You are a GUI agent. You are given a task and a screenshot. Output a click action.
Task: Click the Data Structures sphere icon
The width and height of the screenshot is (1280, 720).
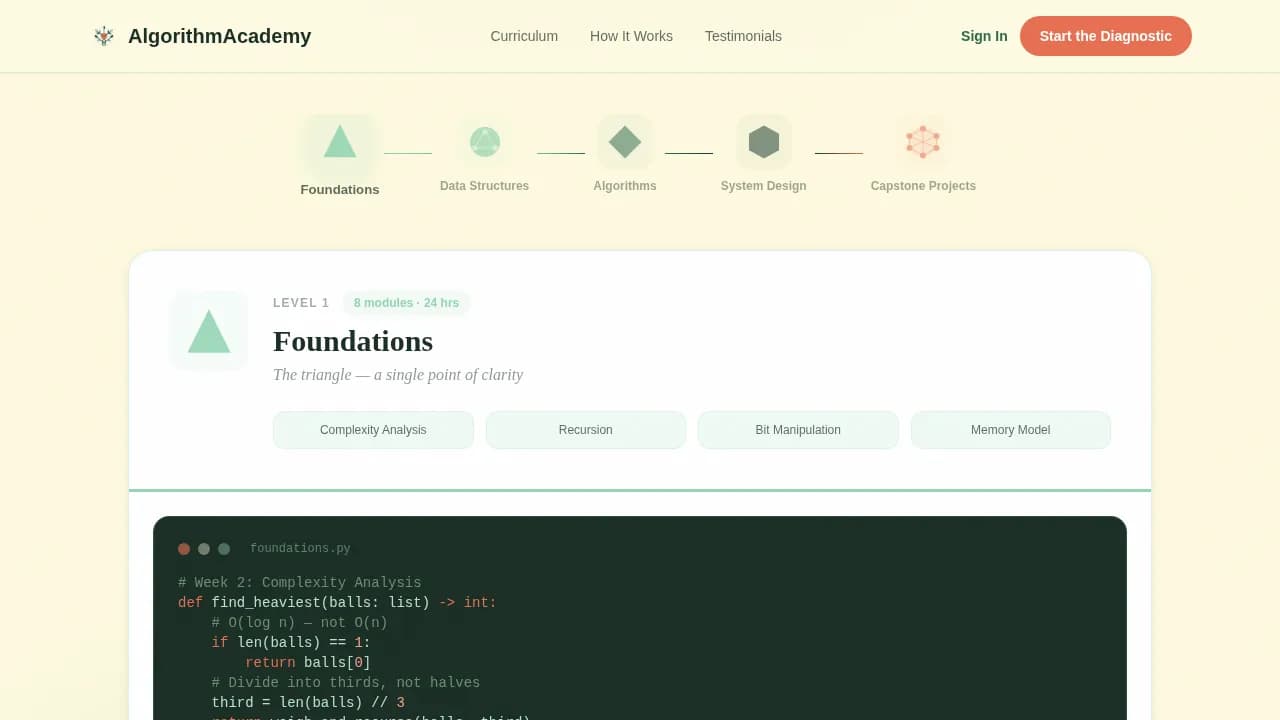pyautogui.click(x=484, y=142)
